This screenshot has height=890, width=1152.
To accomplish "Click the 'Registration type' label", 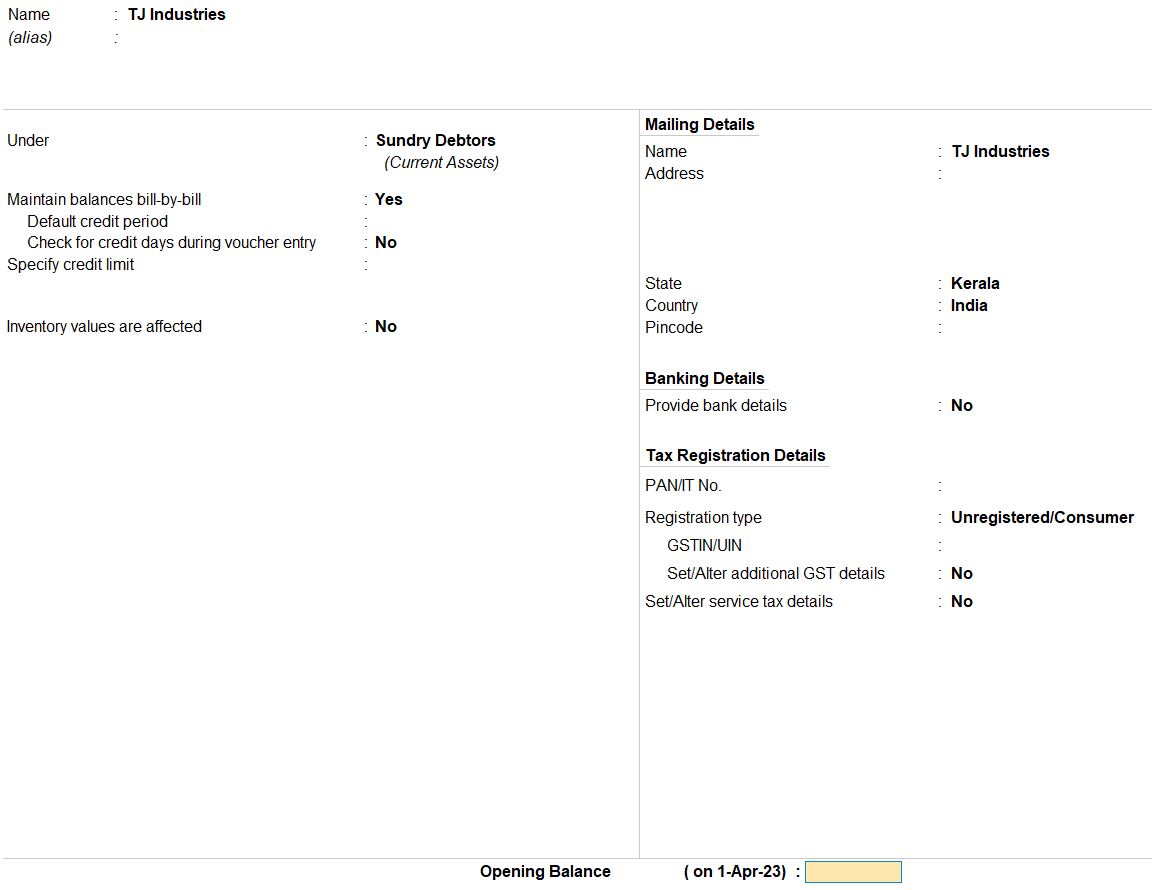I will 703,517.
